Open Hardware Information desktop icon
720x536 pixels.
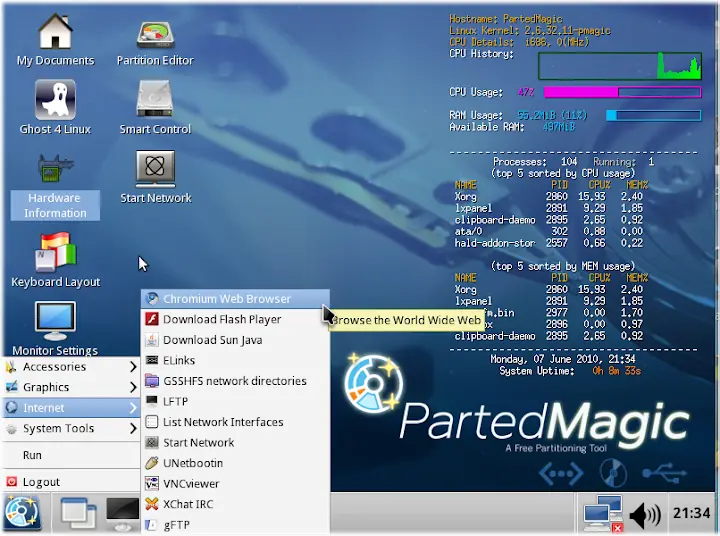55,186
